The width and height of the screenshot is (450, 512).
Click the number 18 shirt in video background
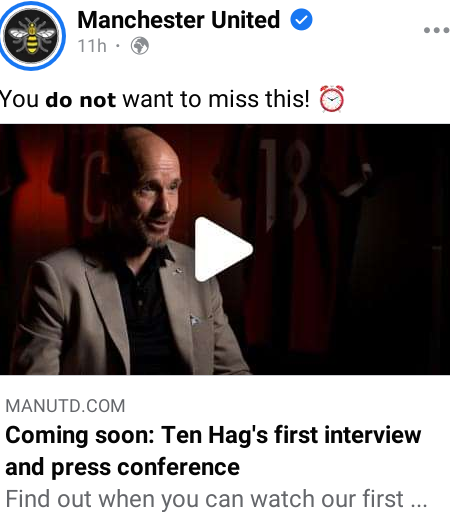coord(287,187)
